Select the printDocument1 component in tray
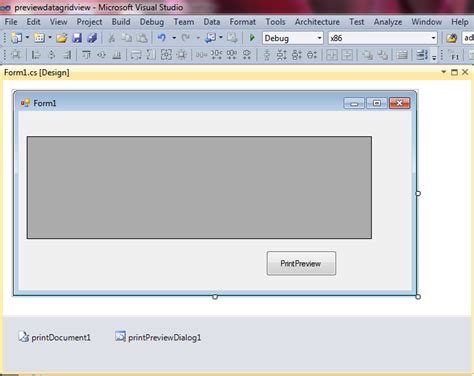 pos(54,337)
